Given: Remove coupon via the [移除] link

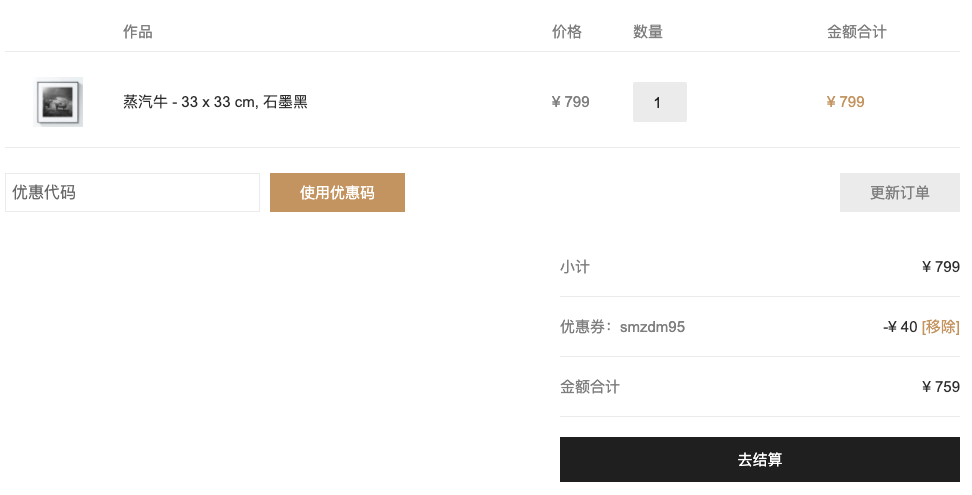Looking at the screenshot, I should click(940, 326).
